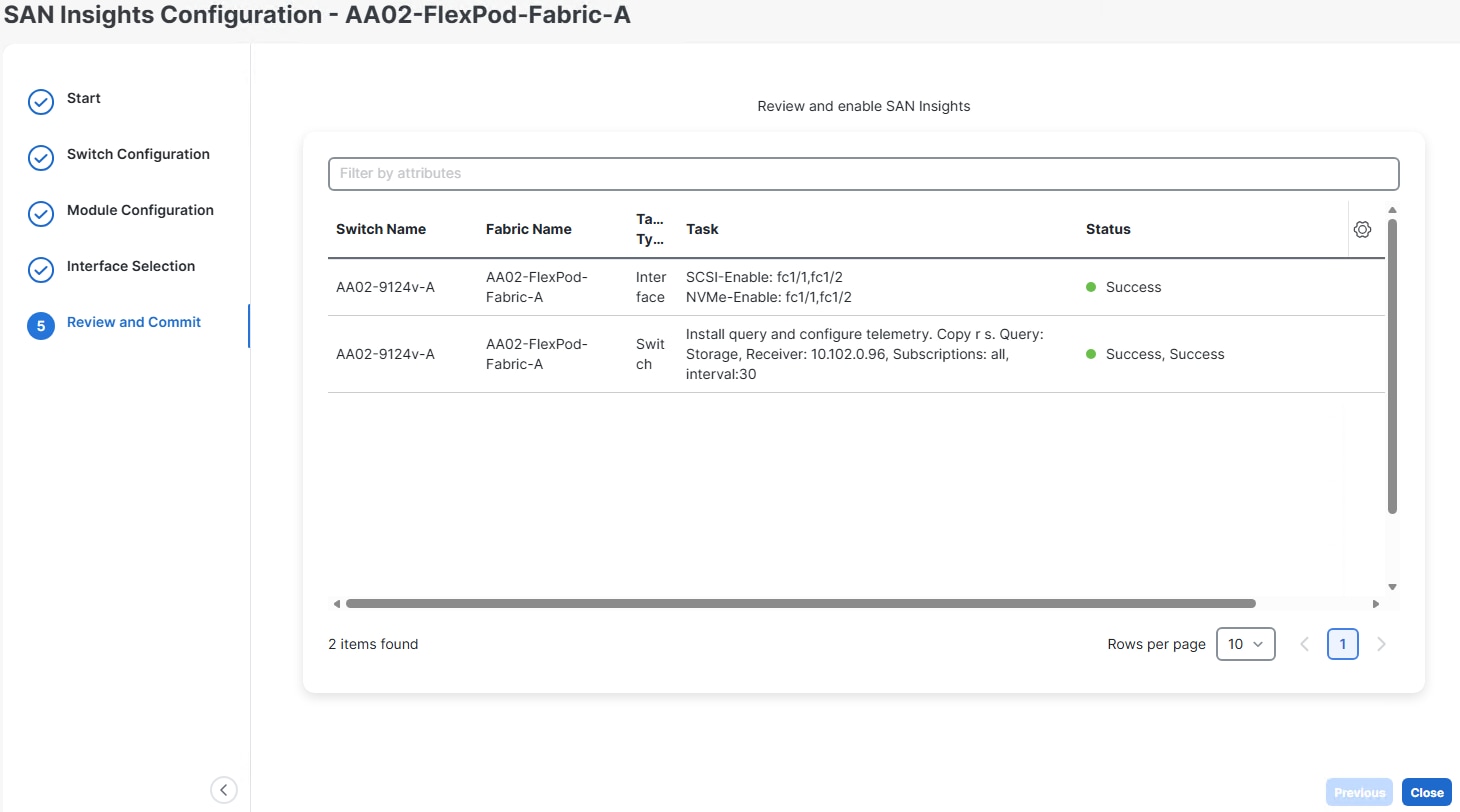Click the horizontal scroll left arrow
1460x812 pixels.
coord(337,604)
